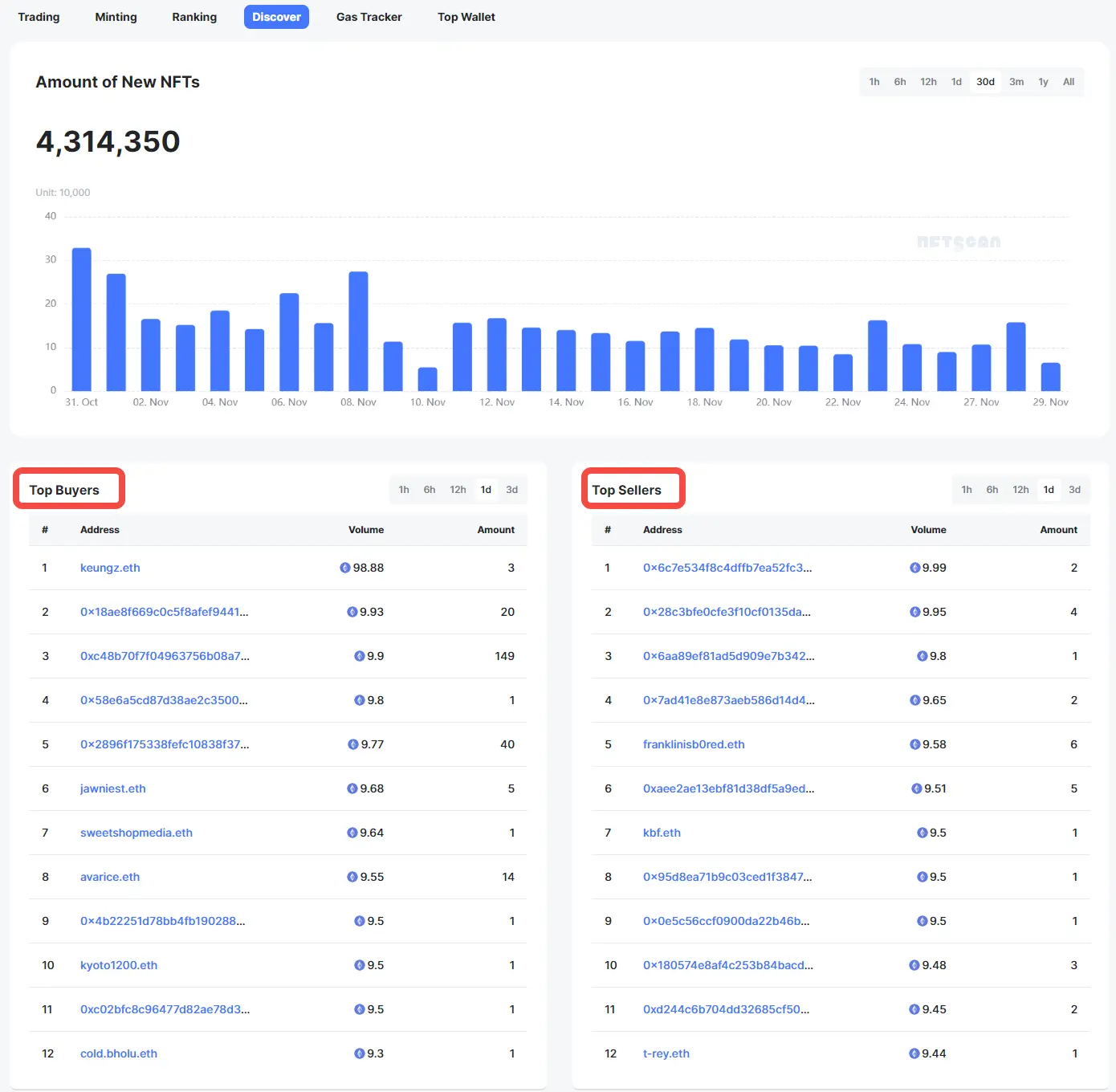Open jawniest.eth buyer profile link
Image resolution: width=1116 pixels, height=1092 pixels.
pos(113,788)
